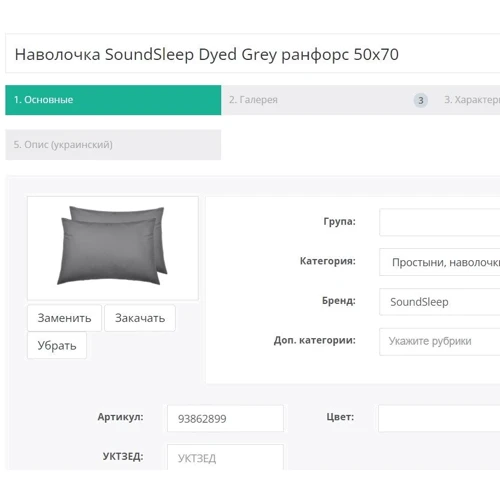Click the Доп. категории field Укажите рубрики

click(439, 342)
